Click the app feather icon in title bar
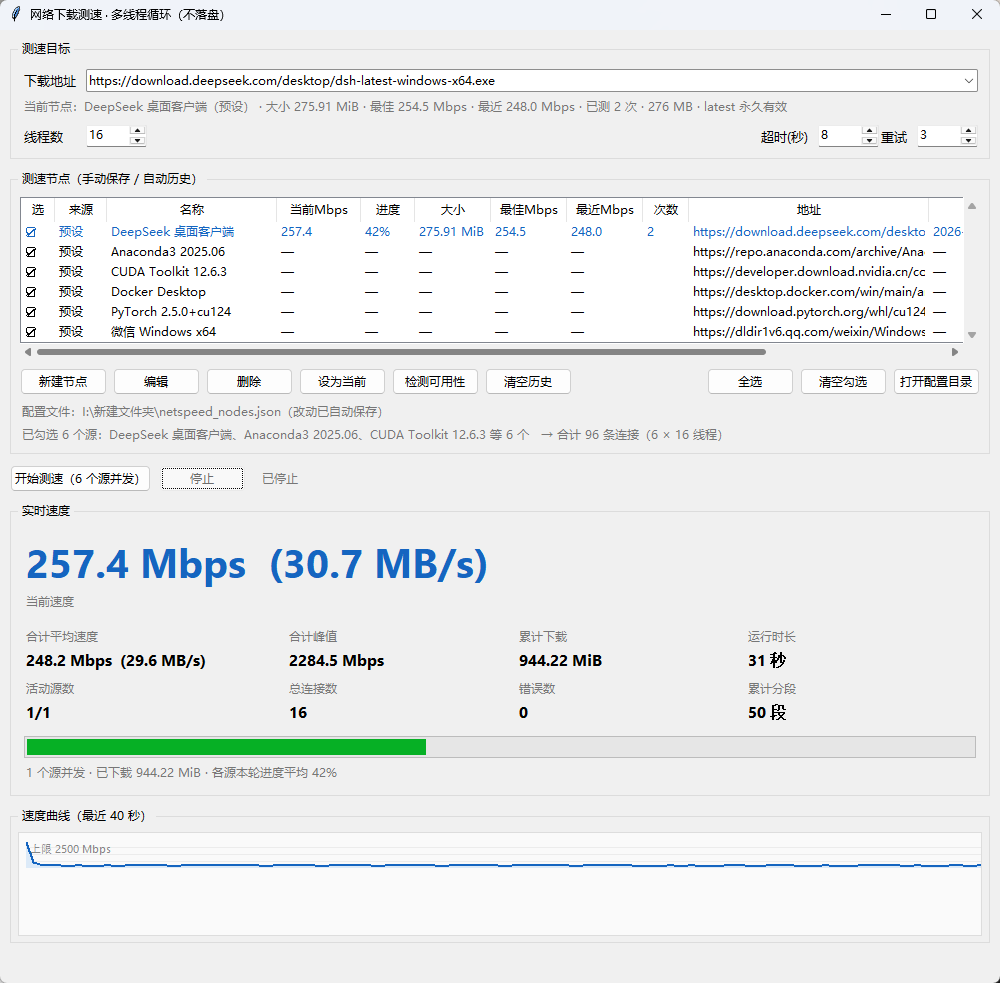1000x983 pixels. coord(16,14)
